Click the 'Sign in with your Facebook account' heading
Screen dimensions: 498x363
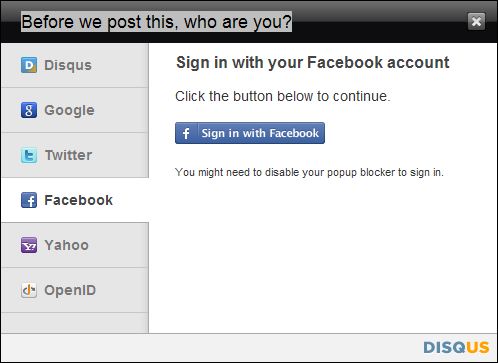(313, 62)
